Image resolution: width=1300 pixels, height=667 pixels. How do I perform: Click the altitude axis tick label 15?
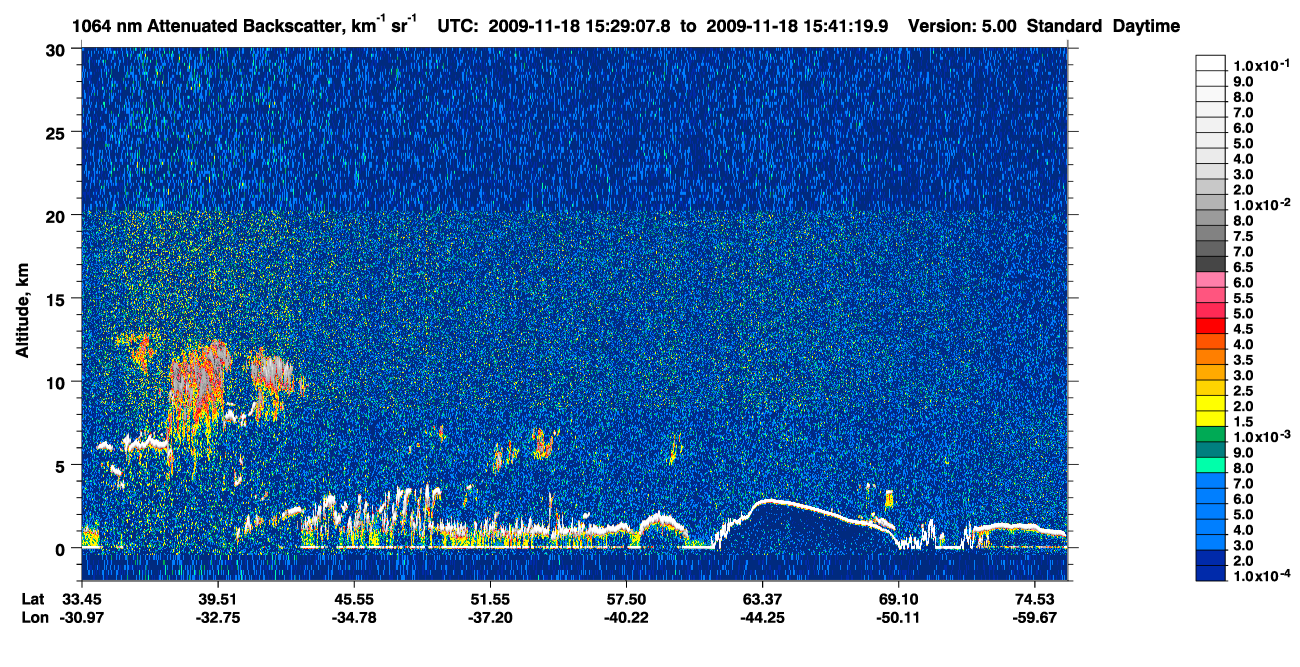click(57, 299)
